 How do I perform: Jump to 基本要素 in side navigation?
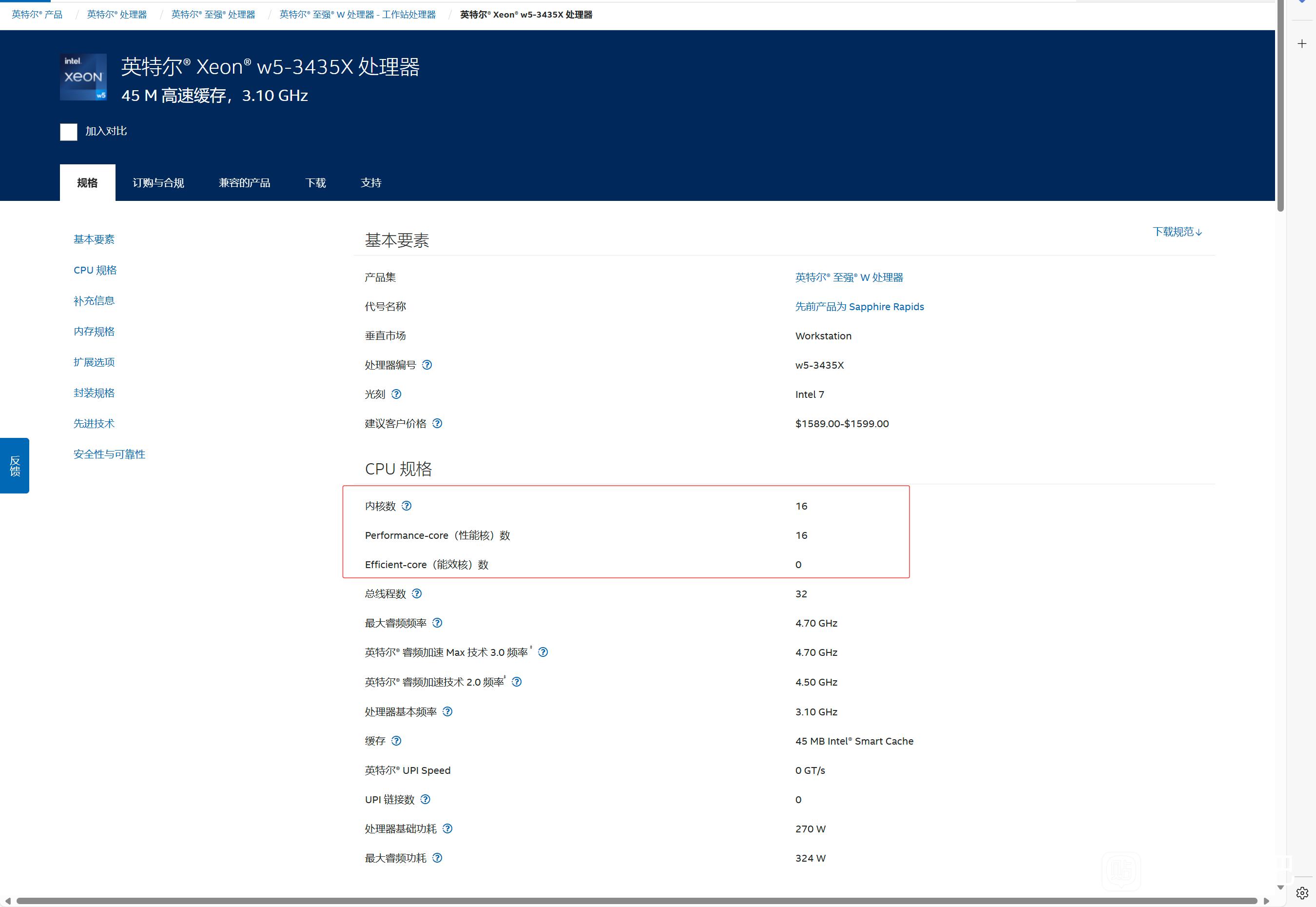pos(94,239)
